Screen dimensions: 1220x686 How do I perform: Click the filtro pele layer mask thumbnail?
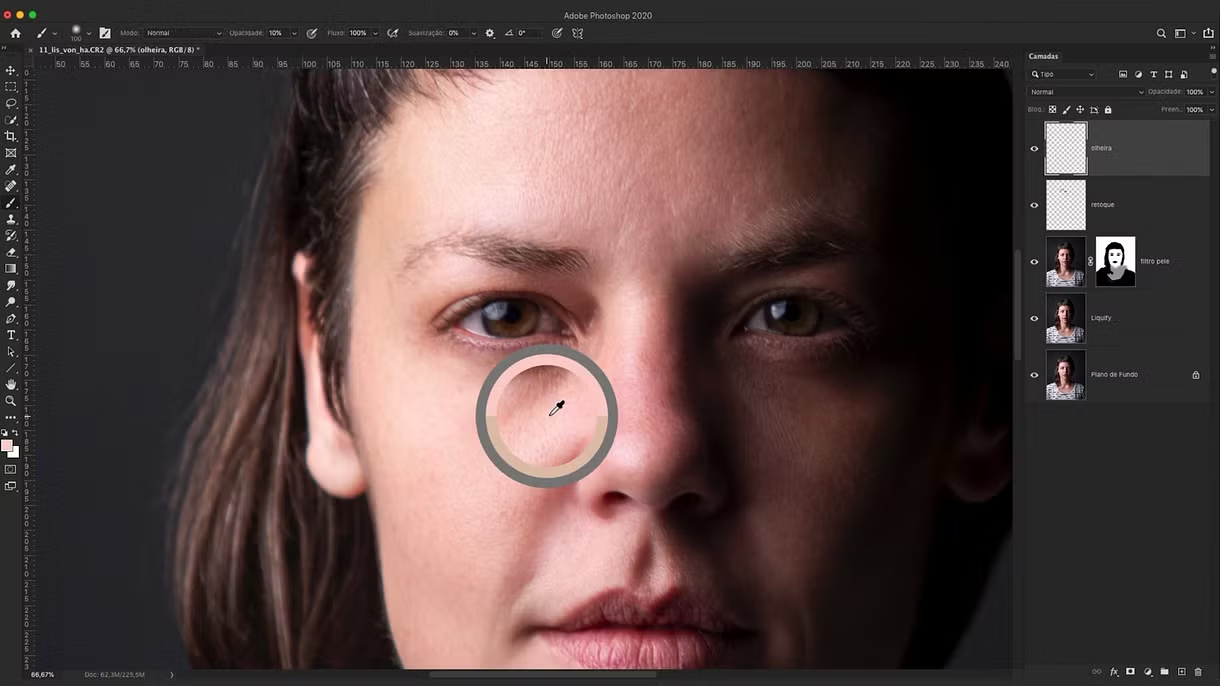click(x=1115, y=261)
